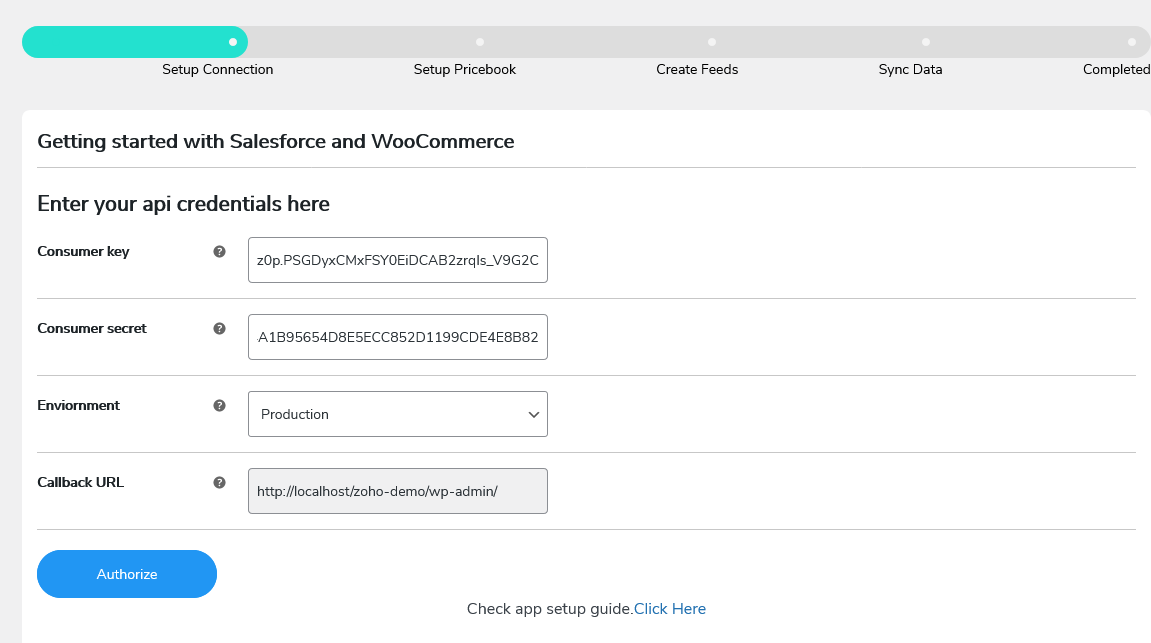1151x643 pixels.
Task: Select the Sync Data step label
Action: (x=910, y=69)
